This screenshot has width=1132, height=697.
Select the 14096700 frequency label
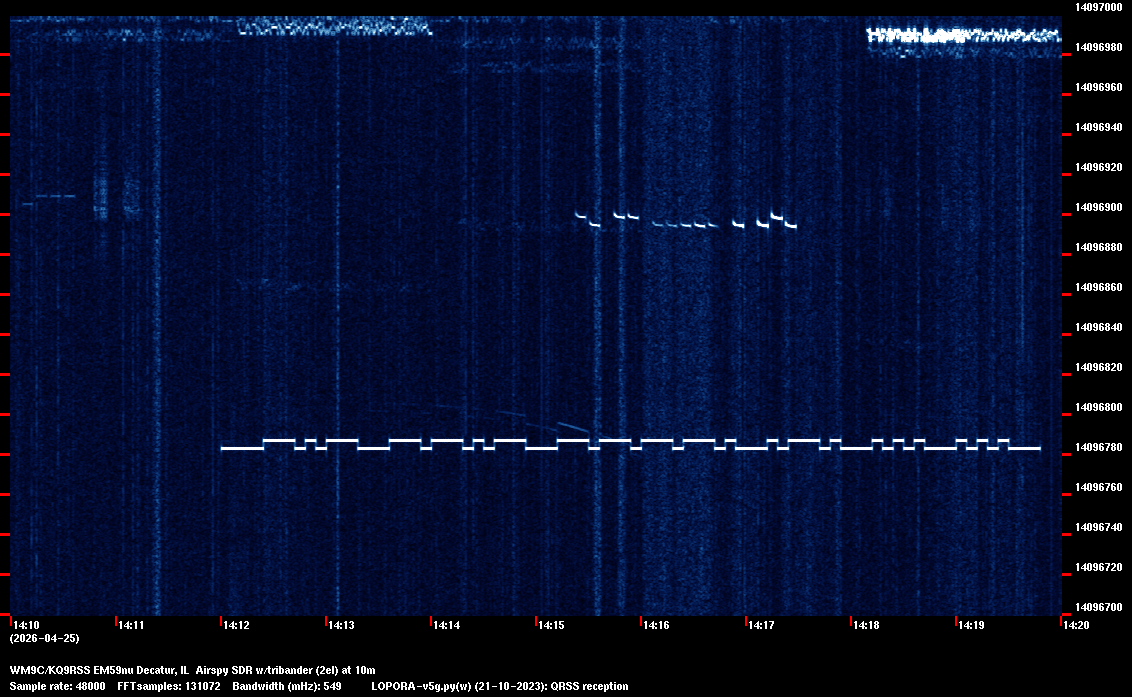click(x=1097, y=607)
